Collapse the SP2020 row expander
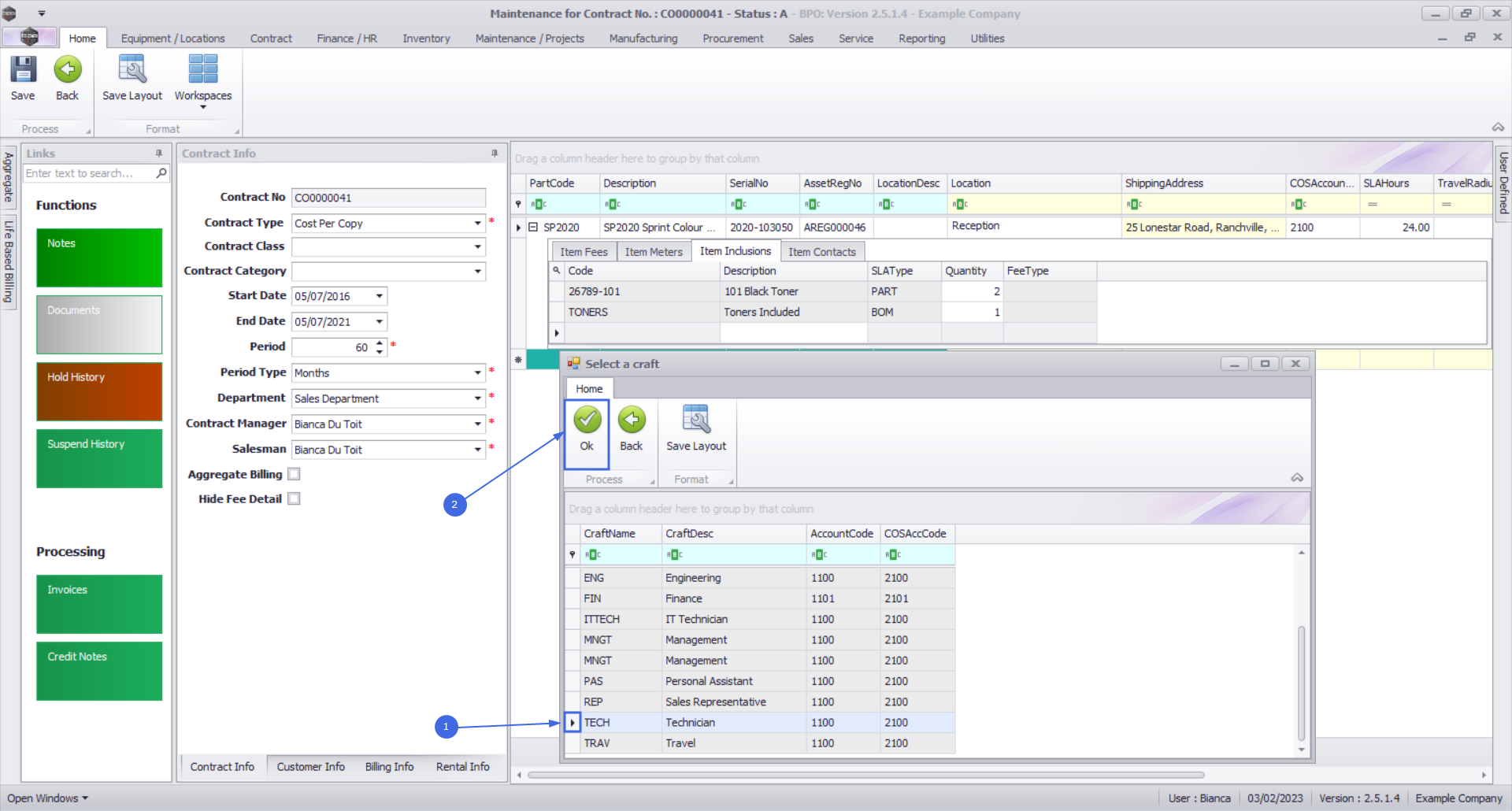The width and height of the screenshot is (1512, 811). 533,228
